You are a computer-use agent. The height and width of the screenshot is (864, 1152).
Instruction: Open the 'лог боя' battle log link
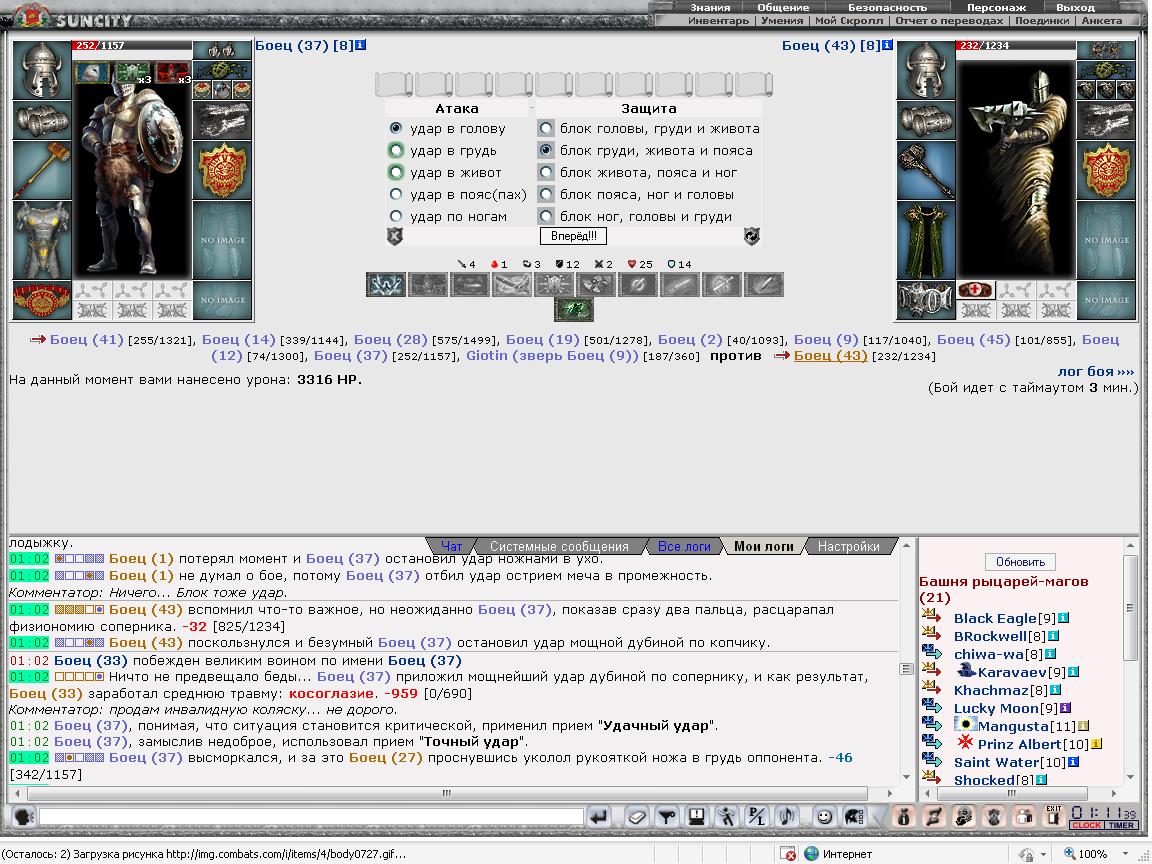coord(1095,372)
